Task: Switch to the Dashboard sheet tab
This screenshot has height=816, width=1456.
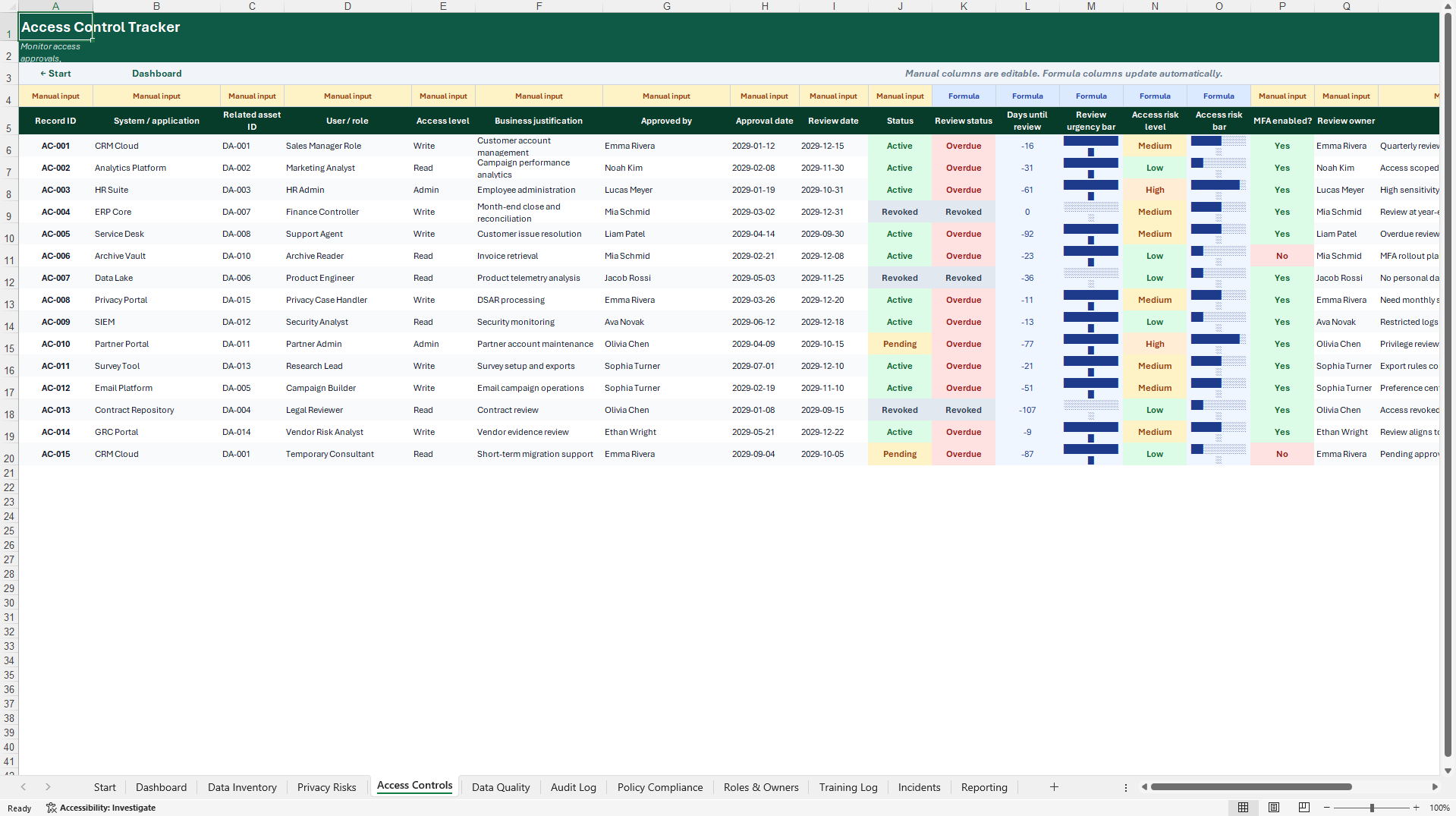Action: [161, 787]
